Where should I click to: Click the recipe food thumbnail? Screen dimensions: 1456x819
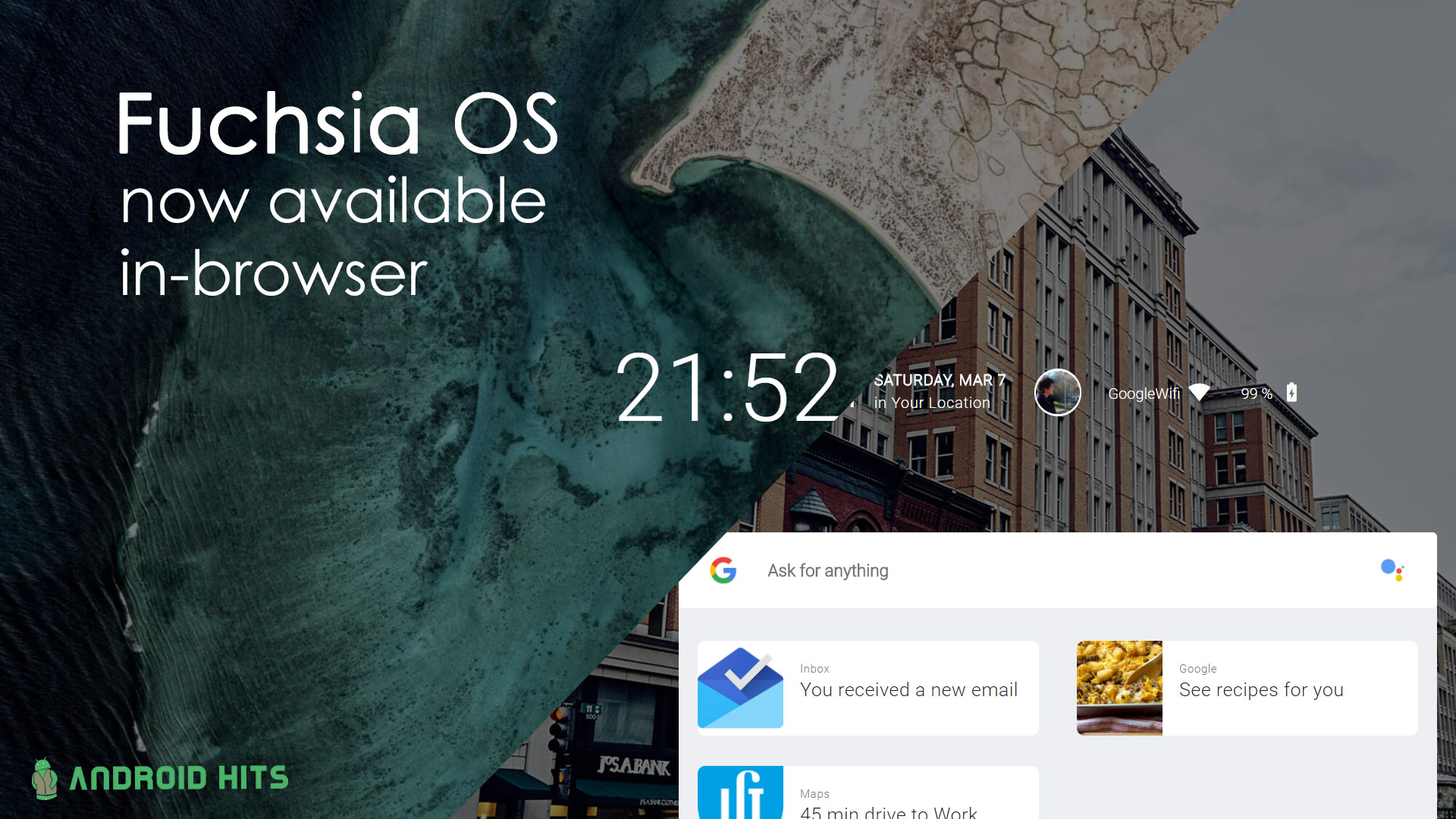[x=1119, y=688]
